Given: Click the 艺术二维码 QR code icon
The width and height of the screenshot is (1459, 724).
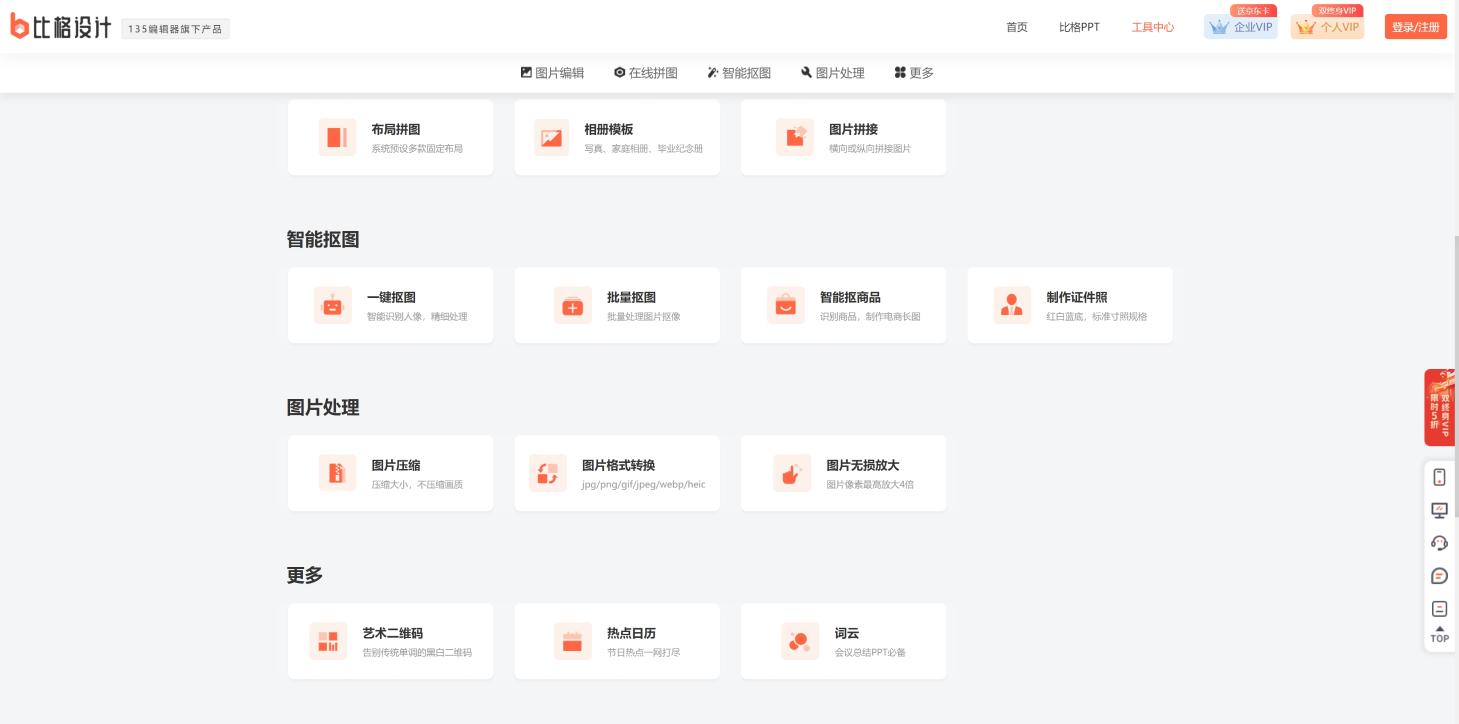Looking at the screenshot, I should click(328, 641).
